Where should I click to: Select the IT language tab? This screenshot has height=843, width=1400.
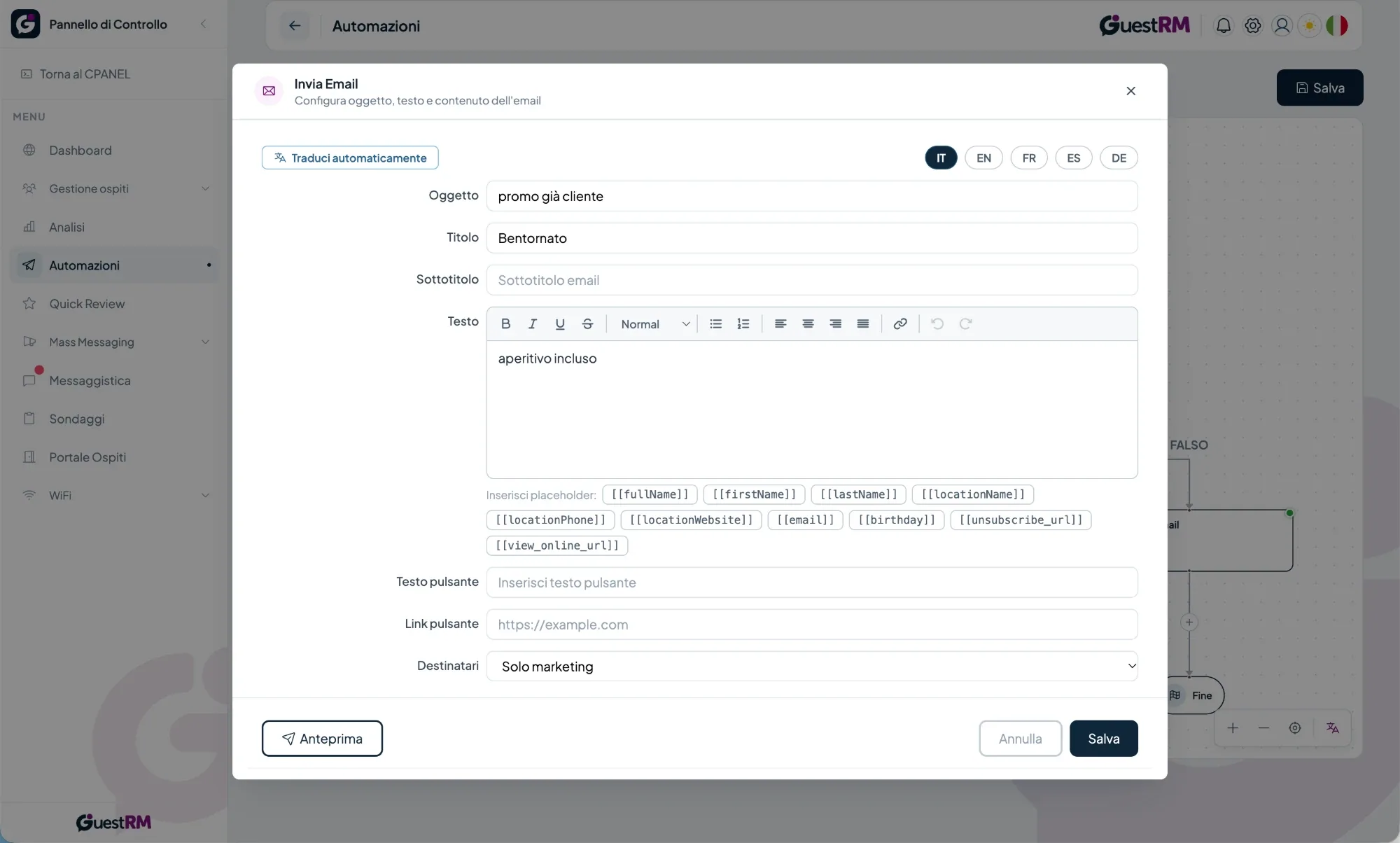tap(941, 158)
